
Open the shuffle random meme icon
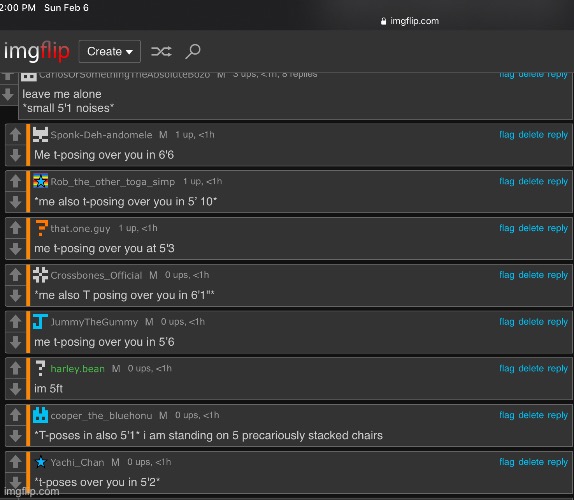tap(161, 51)
